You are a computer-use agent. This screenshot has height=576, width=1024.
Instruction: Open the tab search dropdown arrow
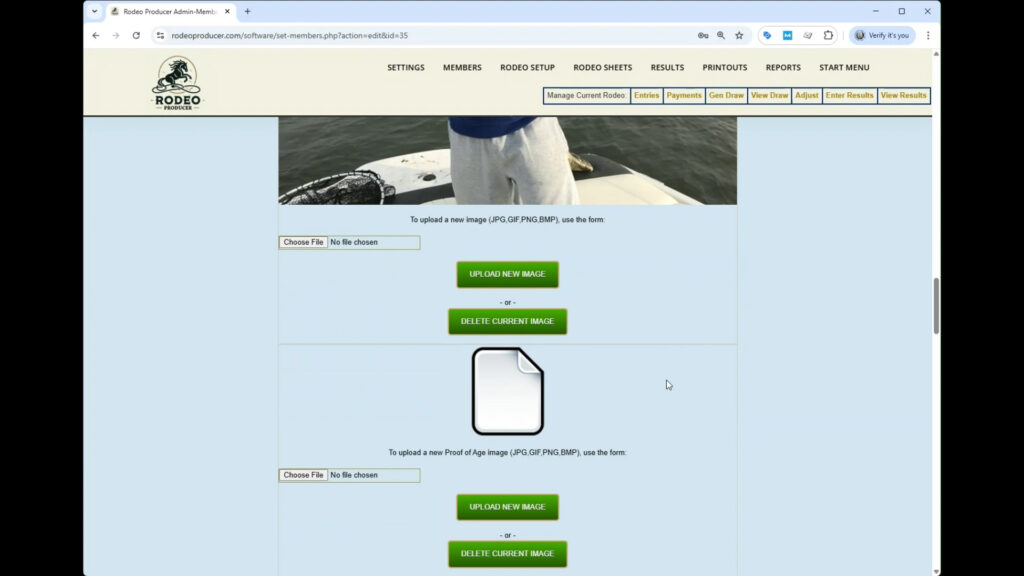click(x=95, y=11)
